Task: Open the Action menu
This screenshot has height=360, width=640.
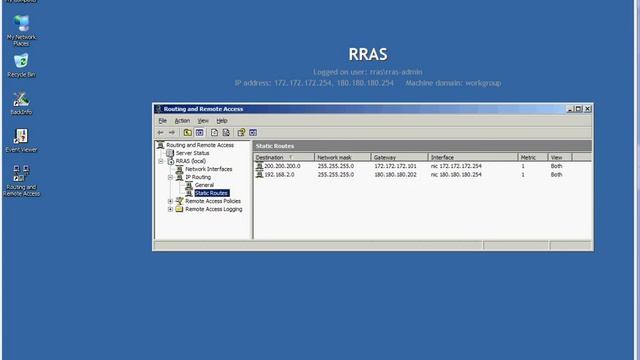Action: (x=182, y=121)
